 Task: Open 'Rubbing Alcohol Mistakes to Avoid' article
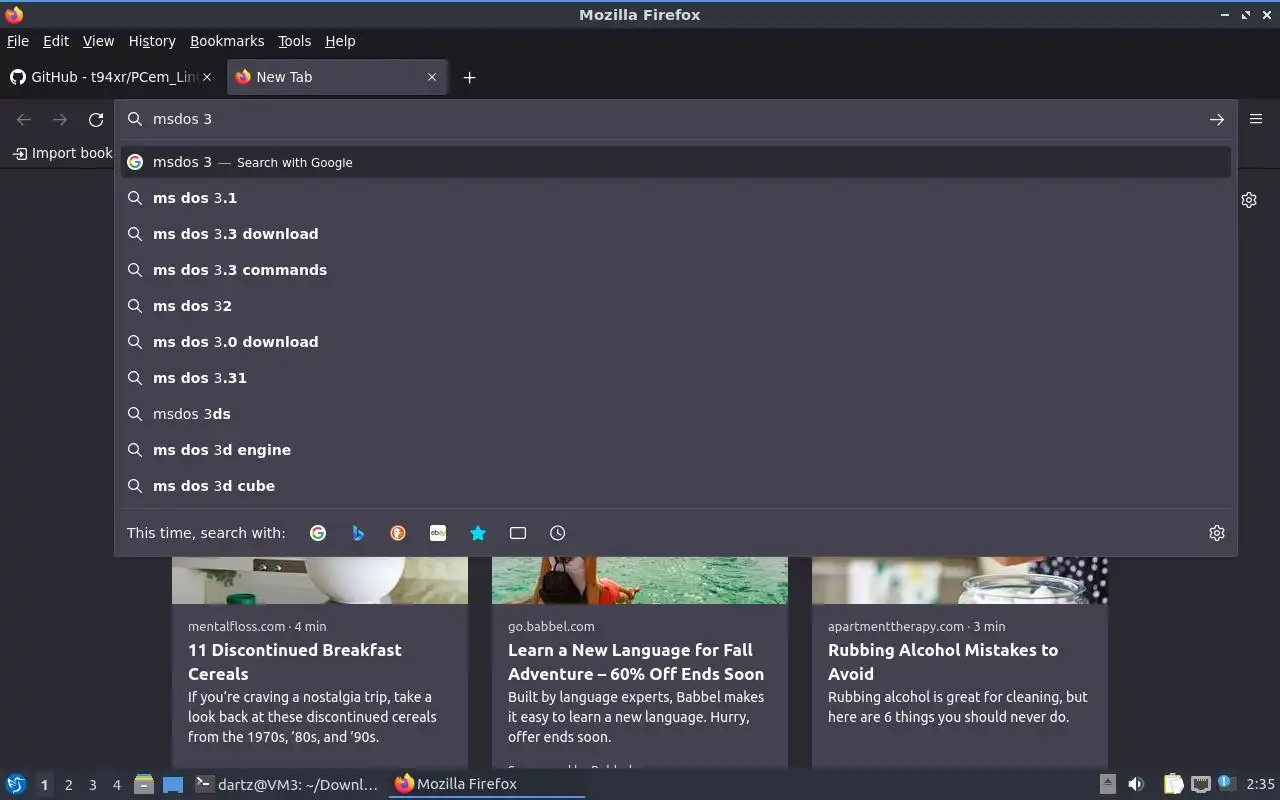pos(943,662)
